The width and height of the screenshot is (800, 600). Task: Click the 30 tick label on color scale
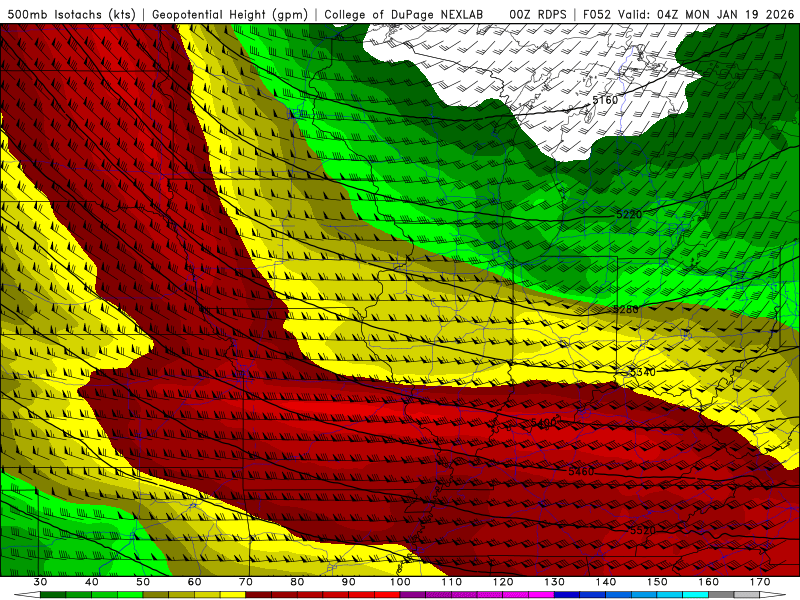pyautogui.click(x=40, y=582)
